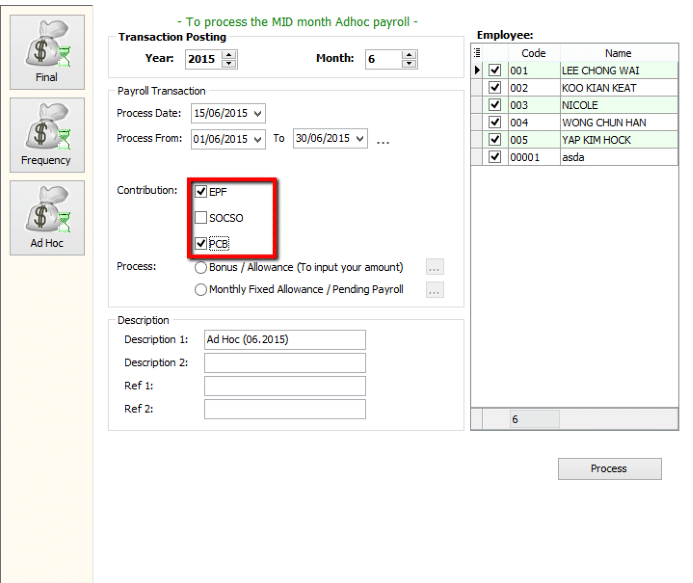This screenshot has width=693, height=583.
Task: Click the grid options icon in employee table
Action: coord(477,53)
